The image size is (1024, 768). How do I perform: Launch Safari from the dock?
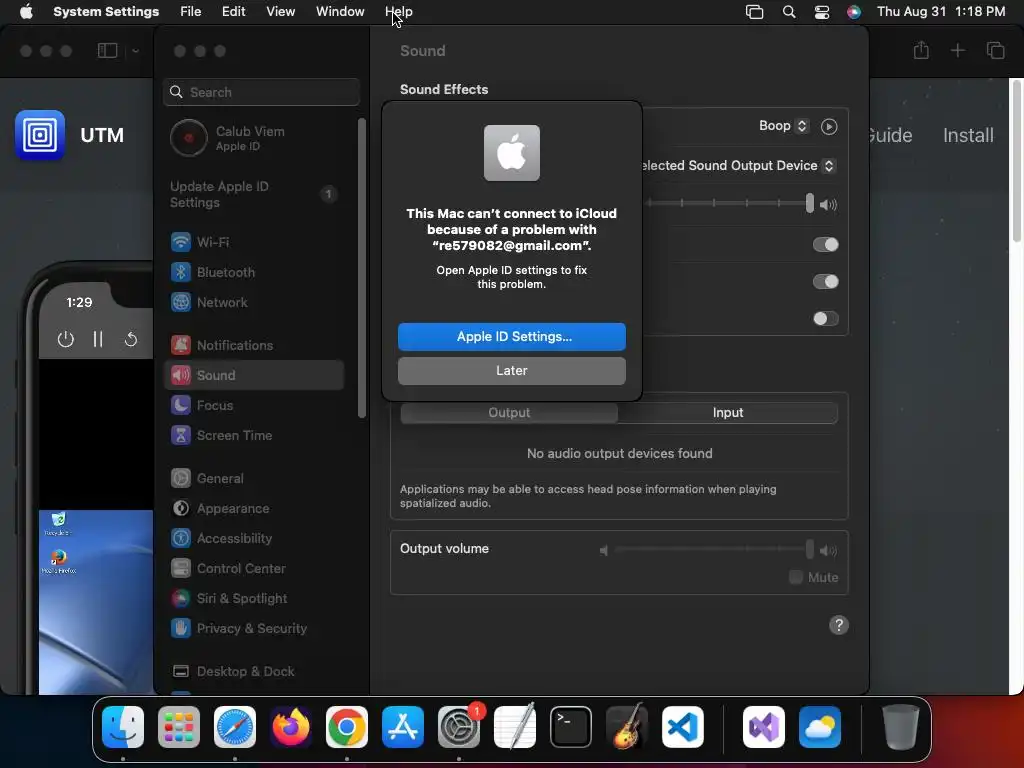(235, 727)
